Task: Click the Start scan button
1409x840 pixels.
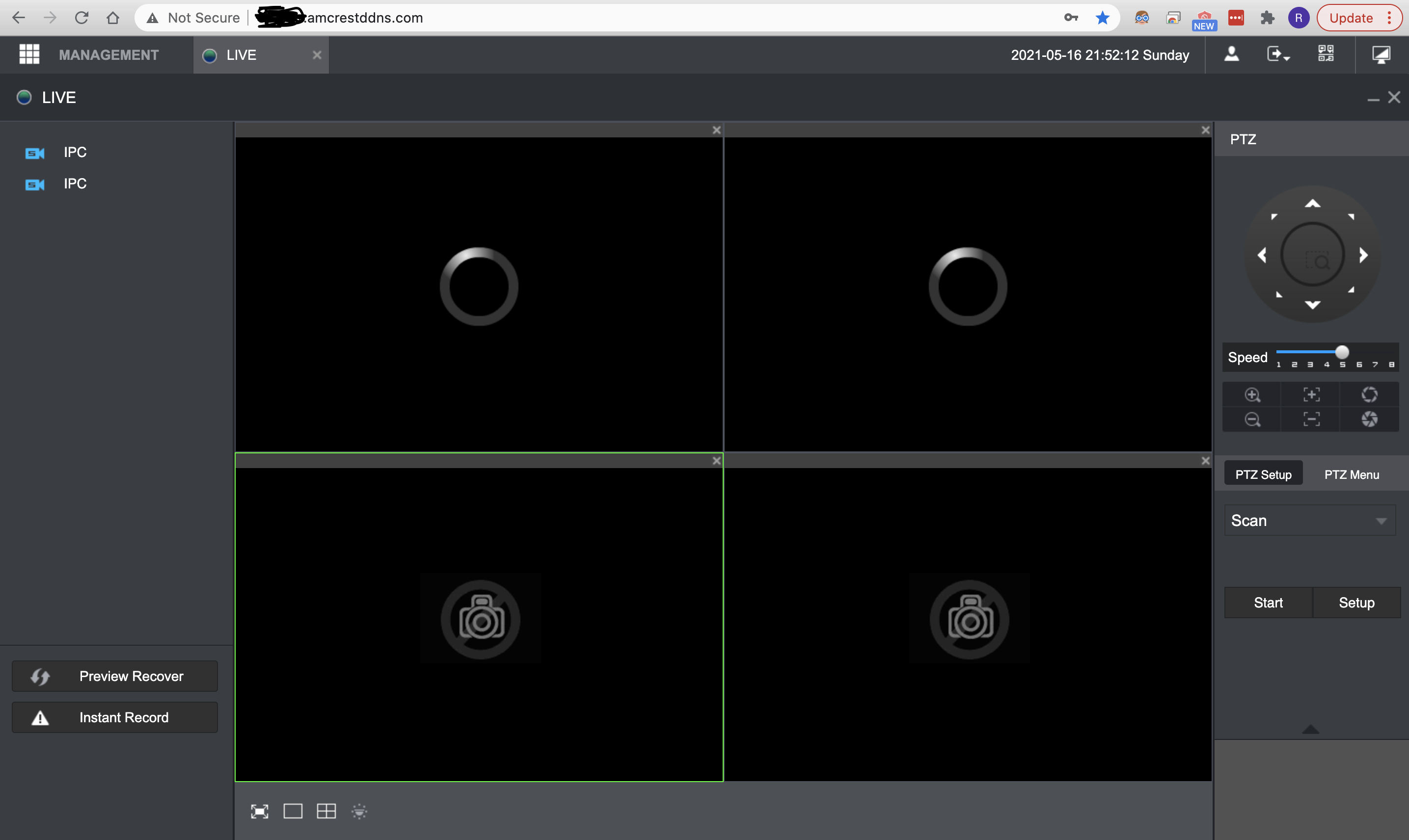Action: click(1269, 603)
